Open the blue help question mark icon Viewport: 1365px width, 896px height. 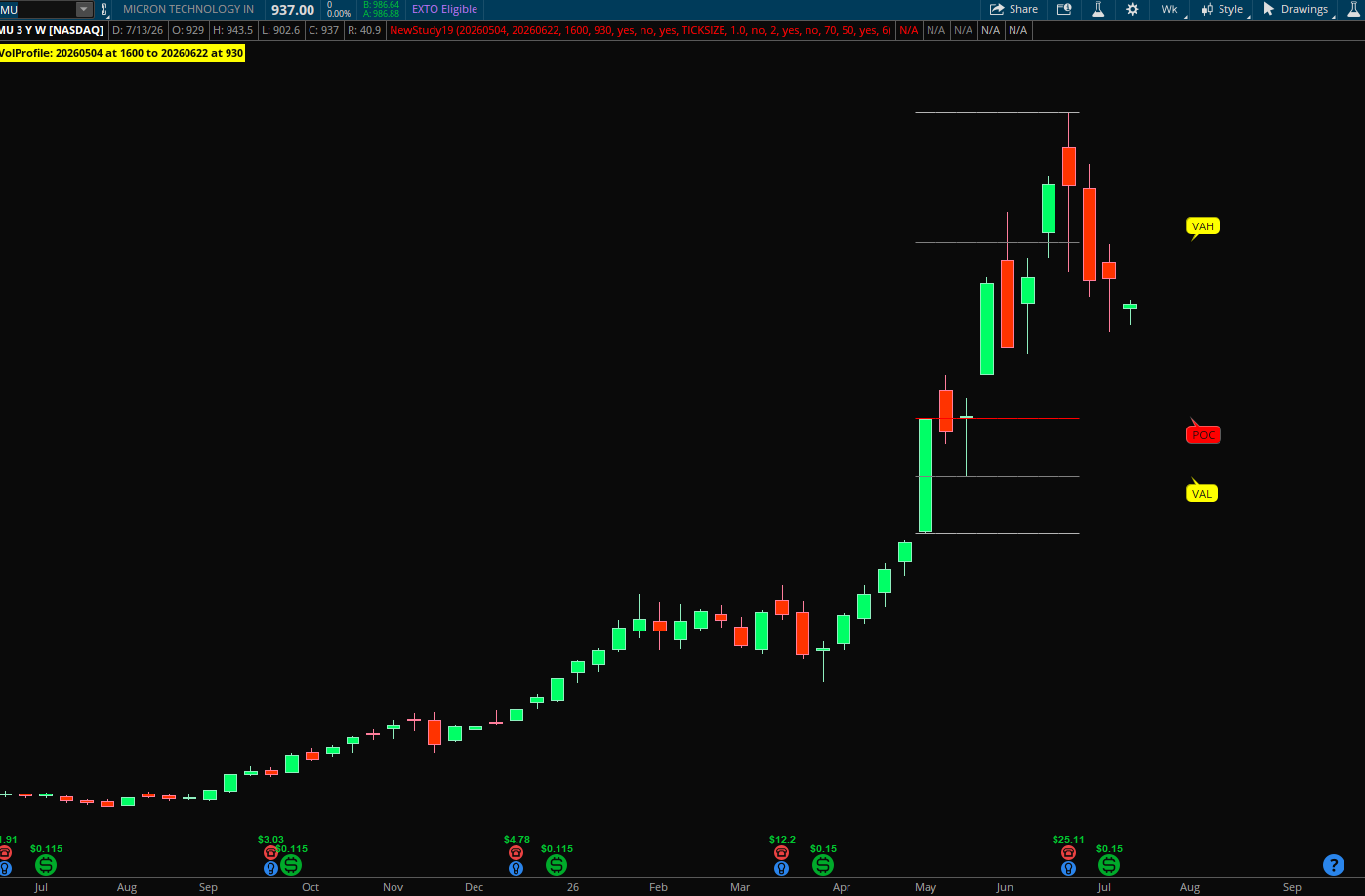pyautogui.click(x=1334, y=865)
